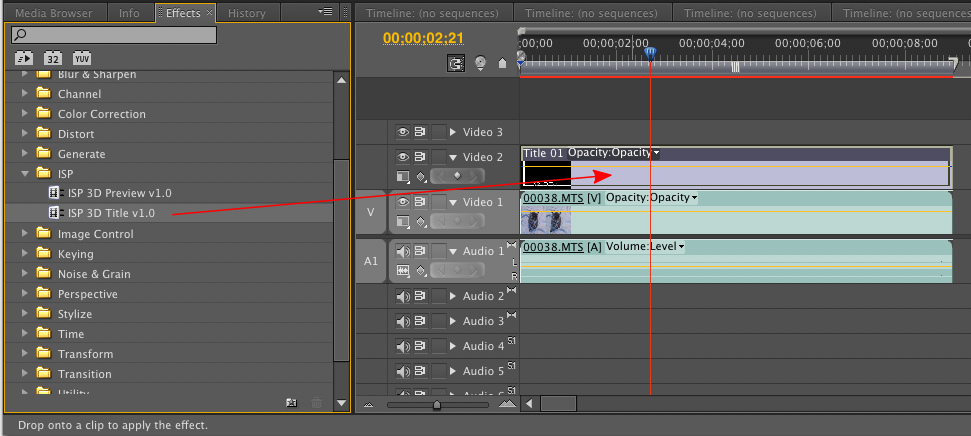The width and height of the screenshot is (971, 436).
Task: Click the ISP 3D Preview v1.0 effect icon
Action: tap(57, 193)
